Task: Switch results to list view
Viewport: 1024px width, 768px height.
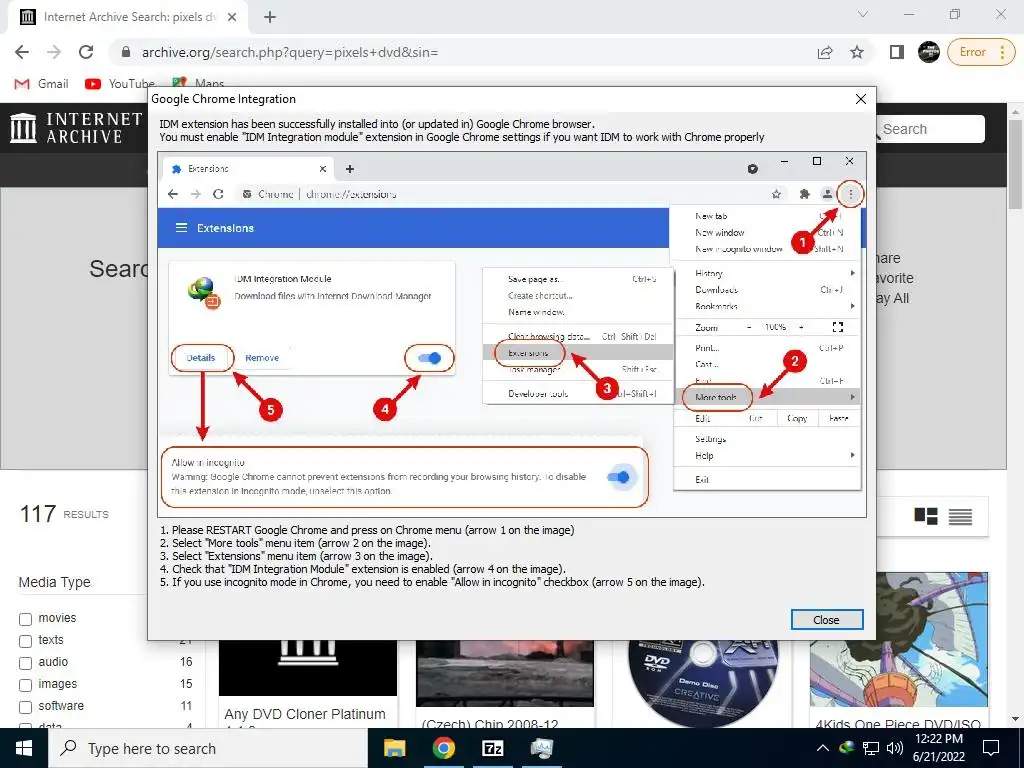Action: coord(960,516)
